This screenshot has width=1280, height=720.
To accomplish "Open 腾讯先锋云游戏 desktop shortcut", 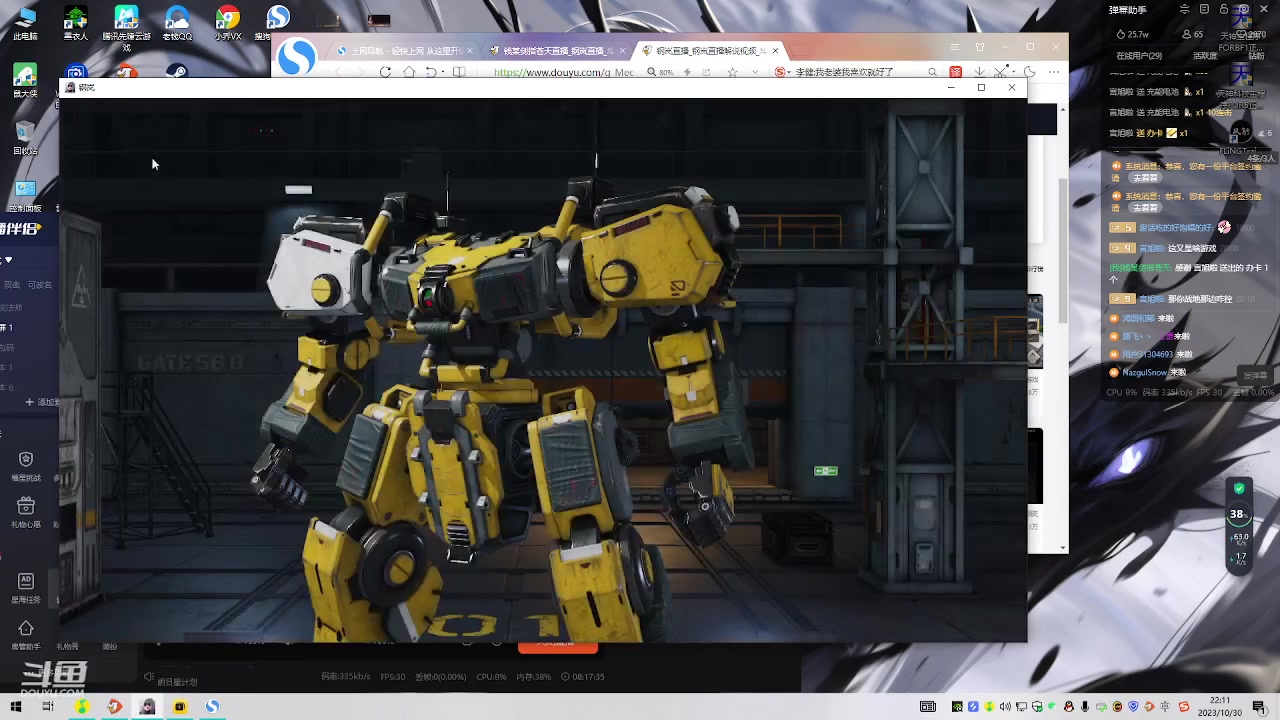I will coord(126,26).
